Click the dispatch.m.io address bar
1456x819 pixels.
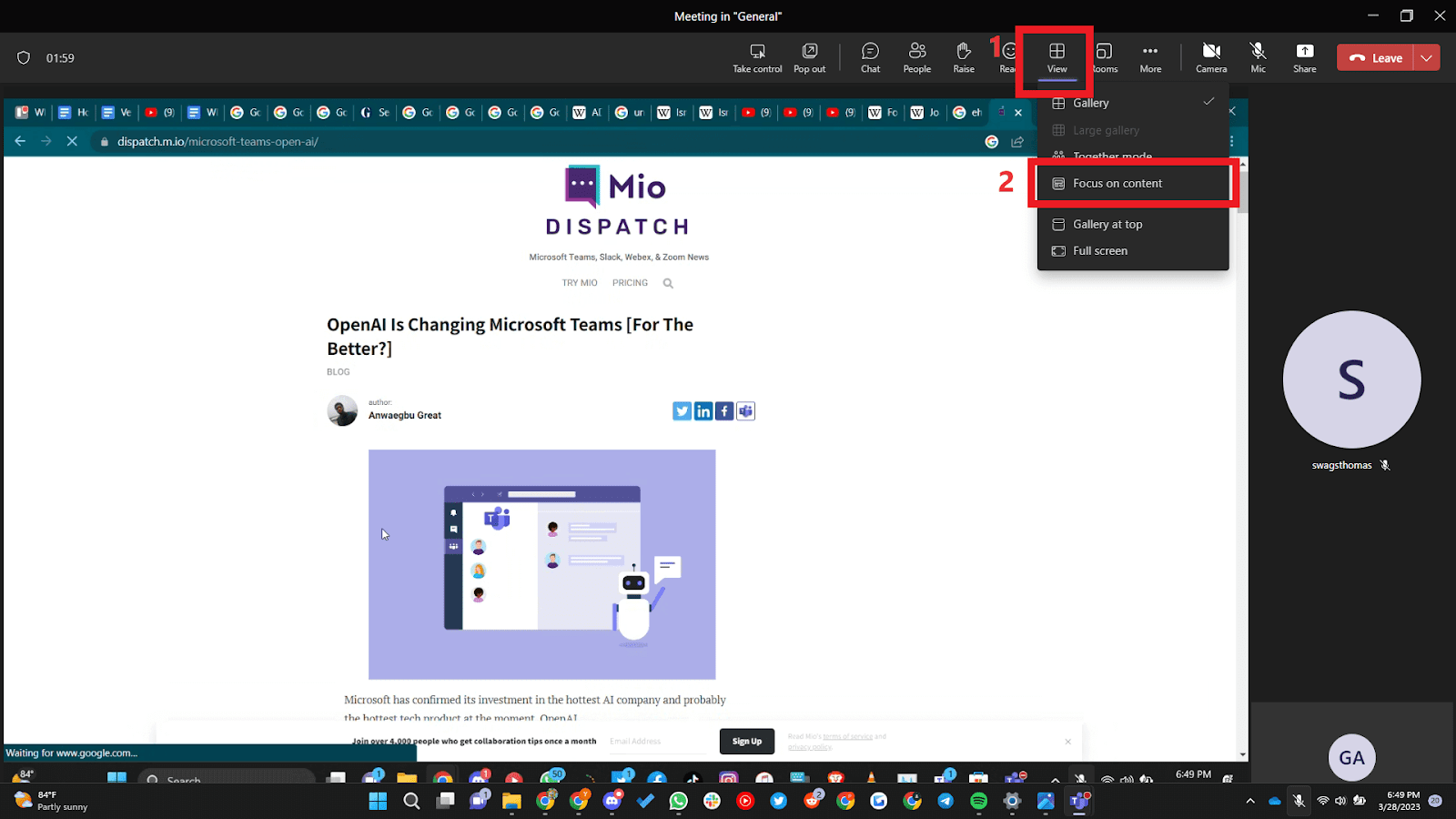pyautogui.click(x=537, y=141)
